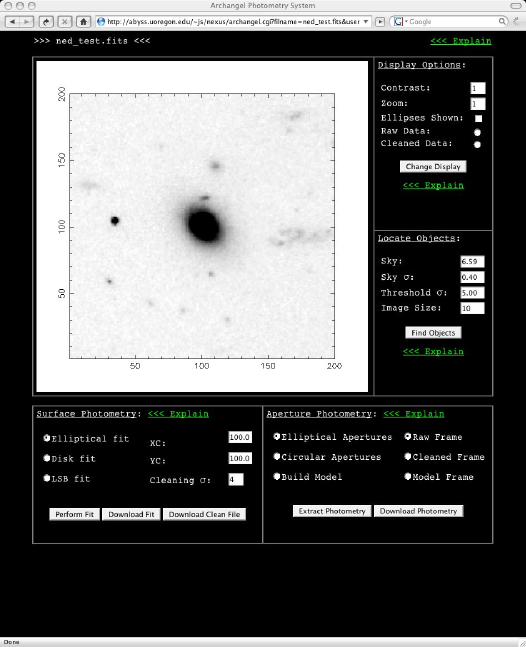Click the browser back arrow button
The height and width of the screenshot is (647, 526).
point(12,21)
